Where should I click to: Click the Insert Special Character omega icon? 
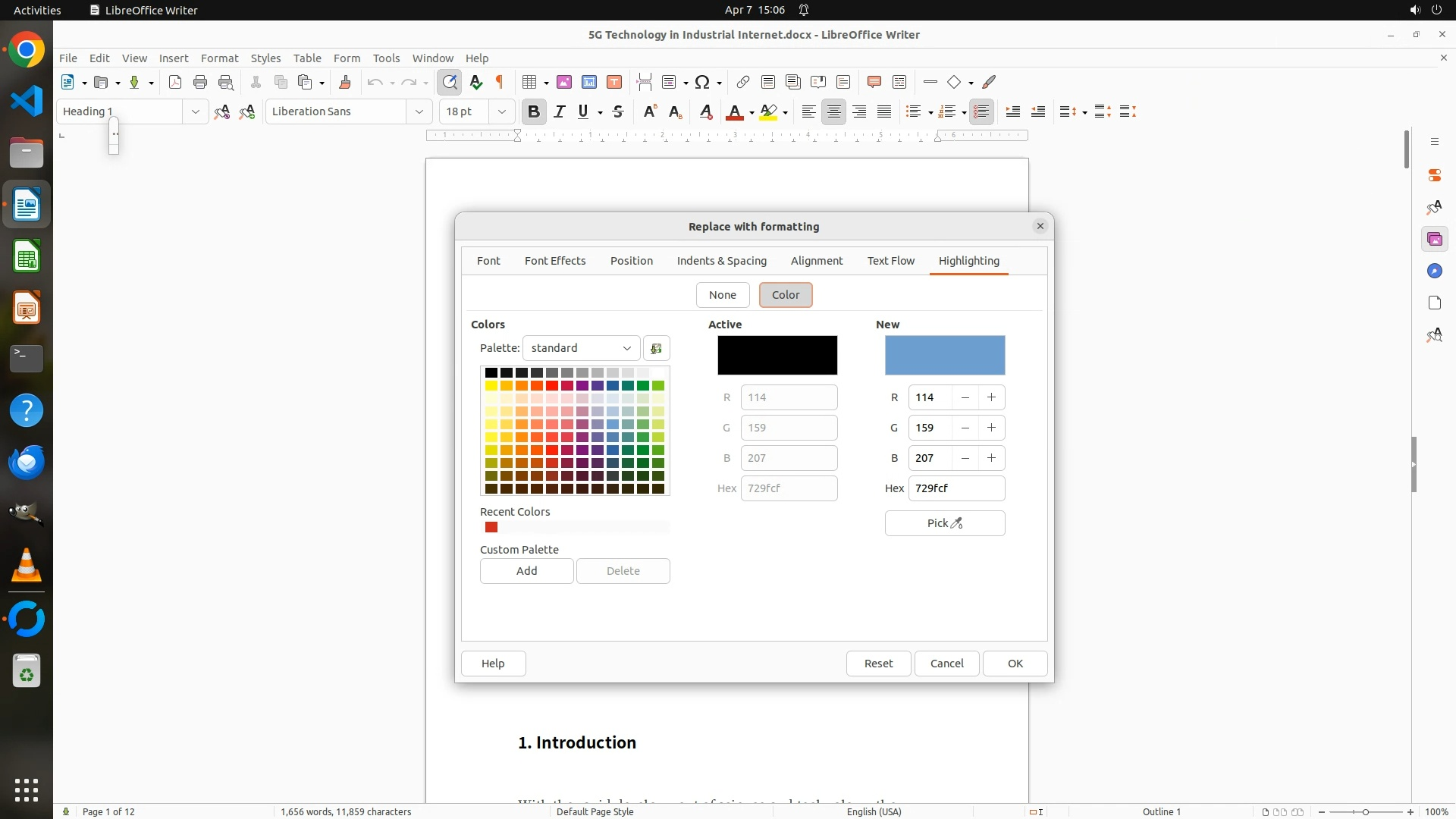coord(702,82)
